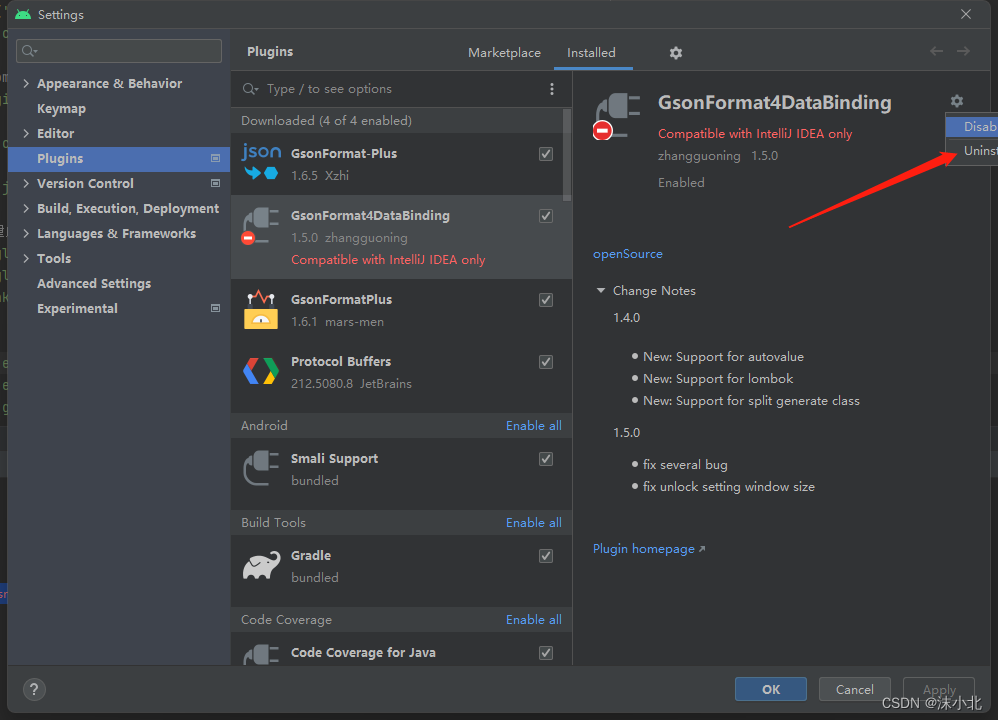The image size is (998, 720).
Task: Toggle the Gradle plugin checkbox
Action: [546, 556]
